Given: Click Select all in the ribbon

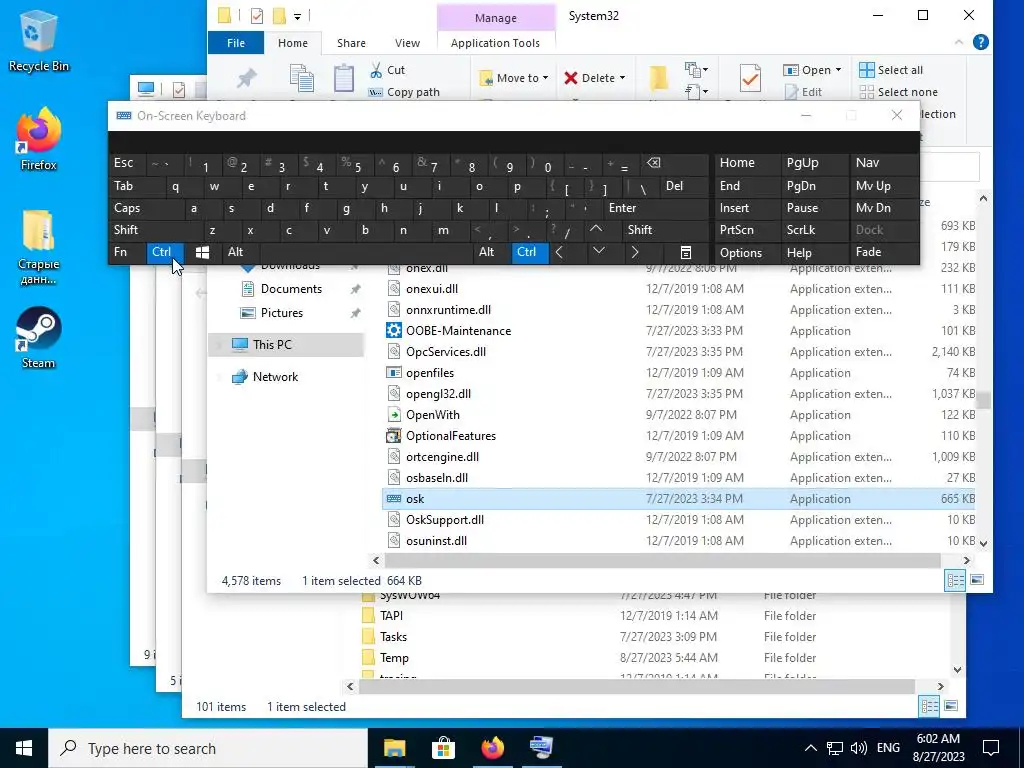Looking at the screenshot, I should (891, 70).
